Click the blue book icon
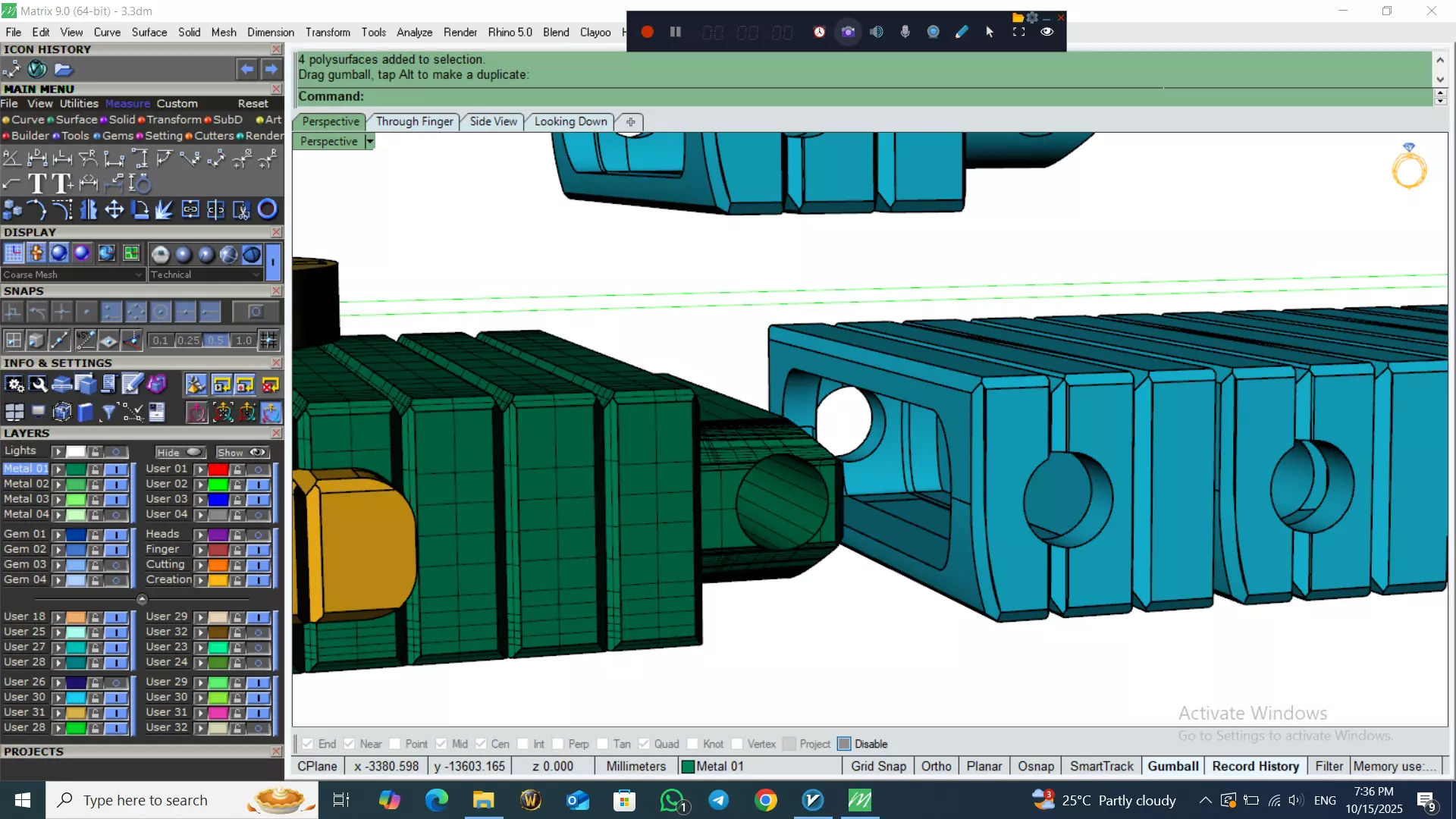 pos(85,412)
